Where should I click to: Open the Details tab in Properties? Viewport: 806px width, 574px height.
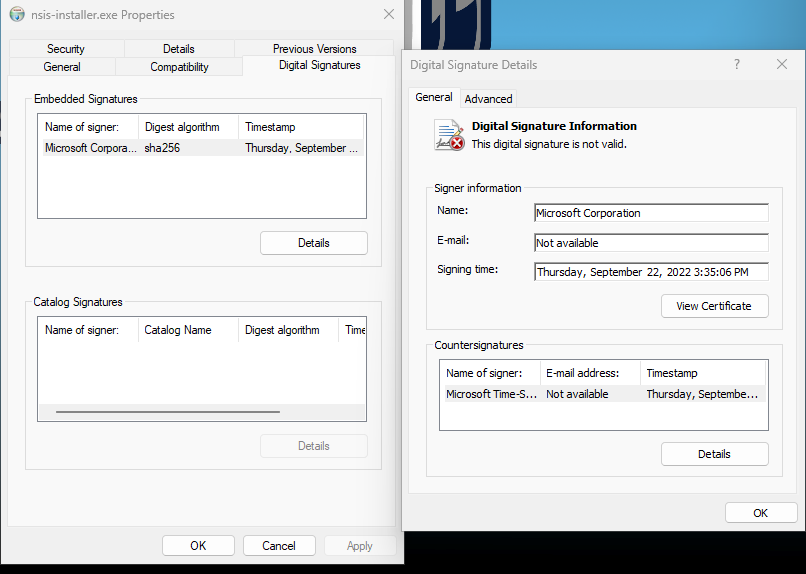point(178,49)
